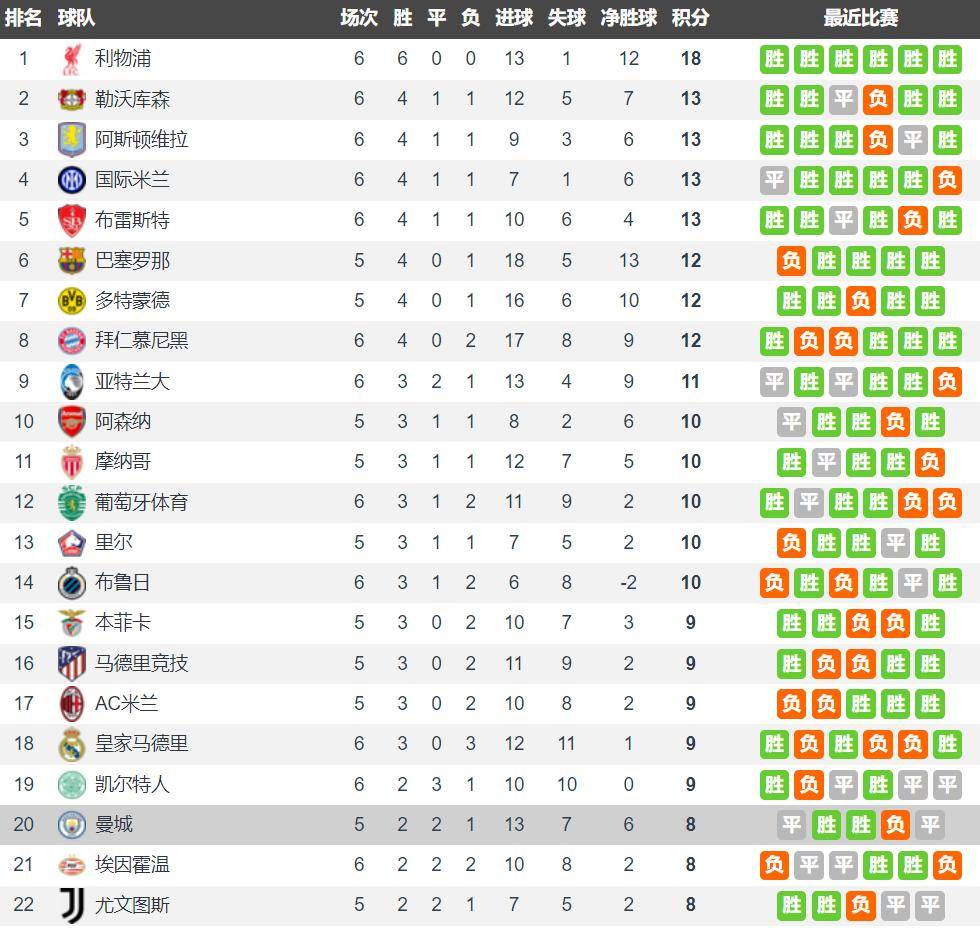Click the 最近比赛 column header
The image size is (980, 928).
(x=861, y=18)
